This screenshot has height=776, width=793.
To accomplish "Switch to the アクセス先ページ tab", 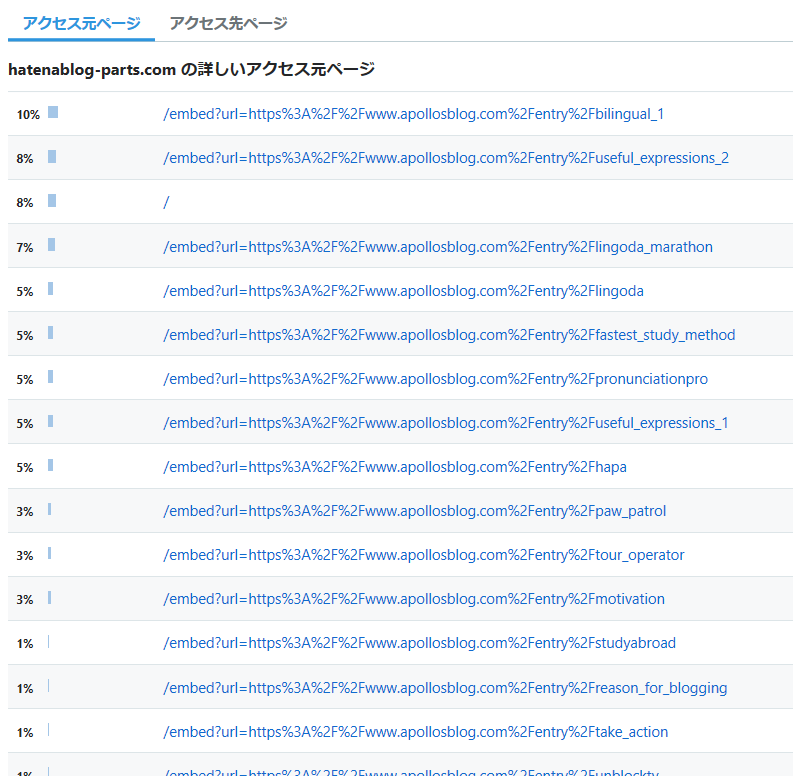I will coord(228,23).
